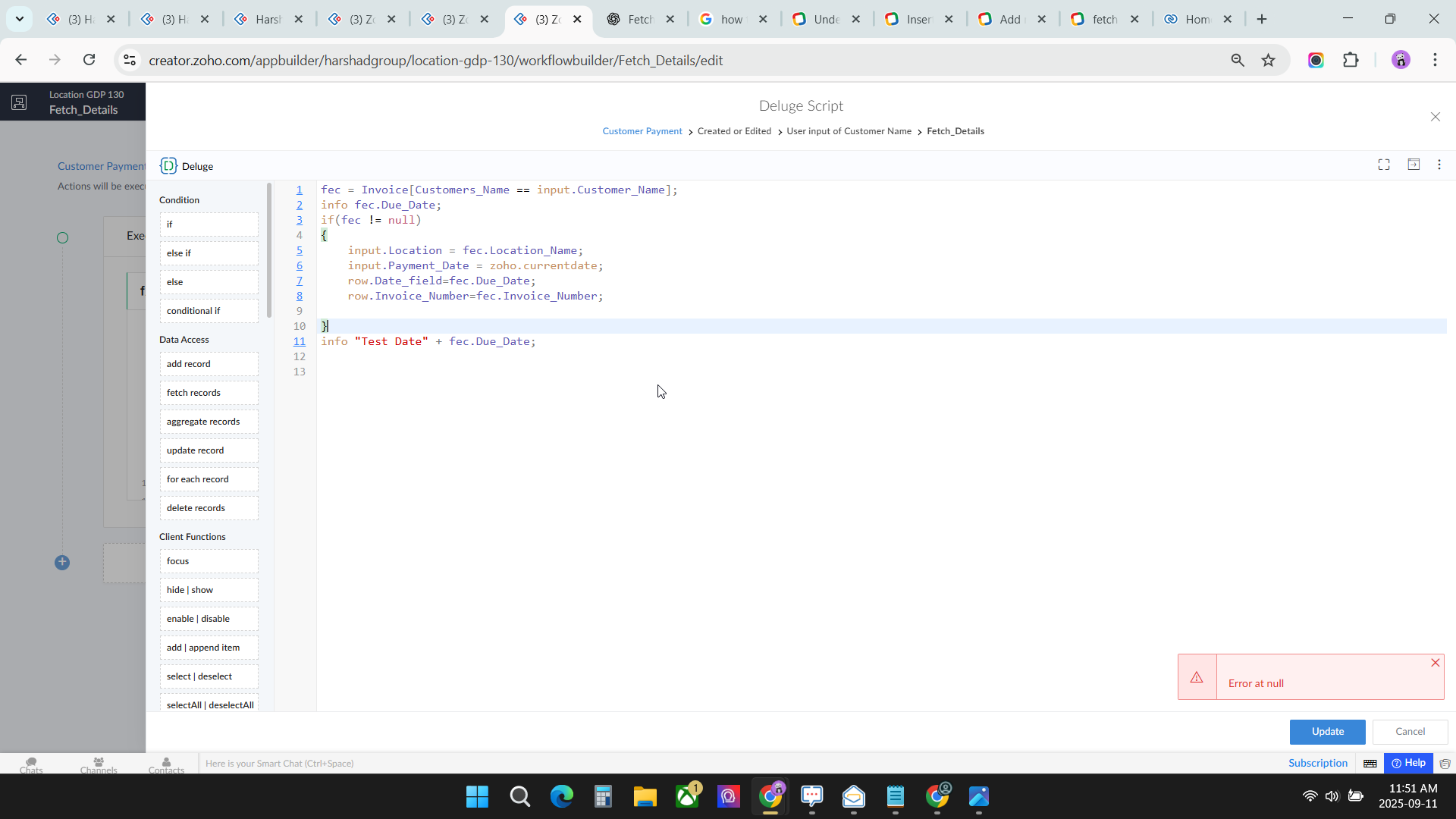Open the Help widget at bottom right

pos(1408,763)
